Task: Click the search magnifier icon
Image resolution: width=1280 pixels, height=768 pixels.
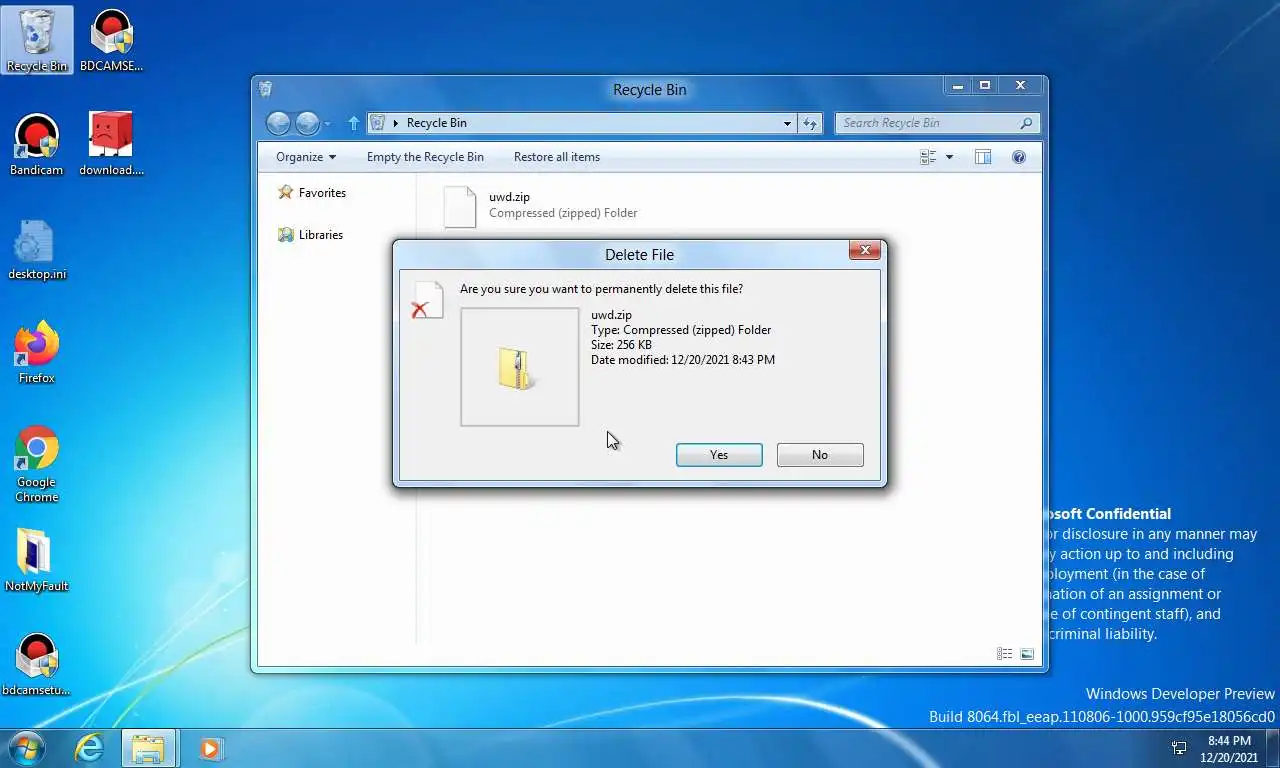Action: (x=1026, y=123)
